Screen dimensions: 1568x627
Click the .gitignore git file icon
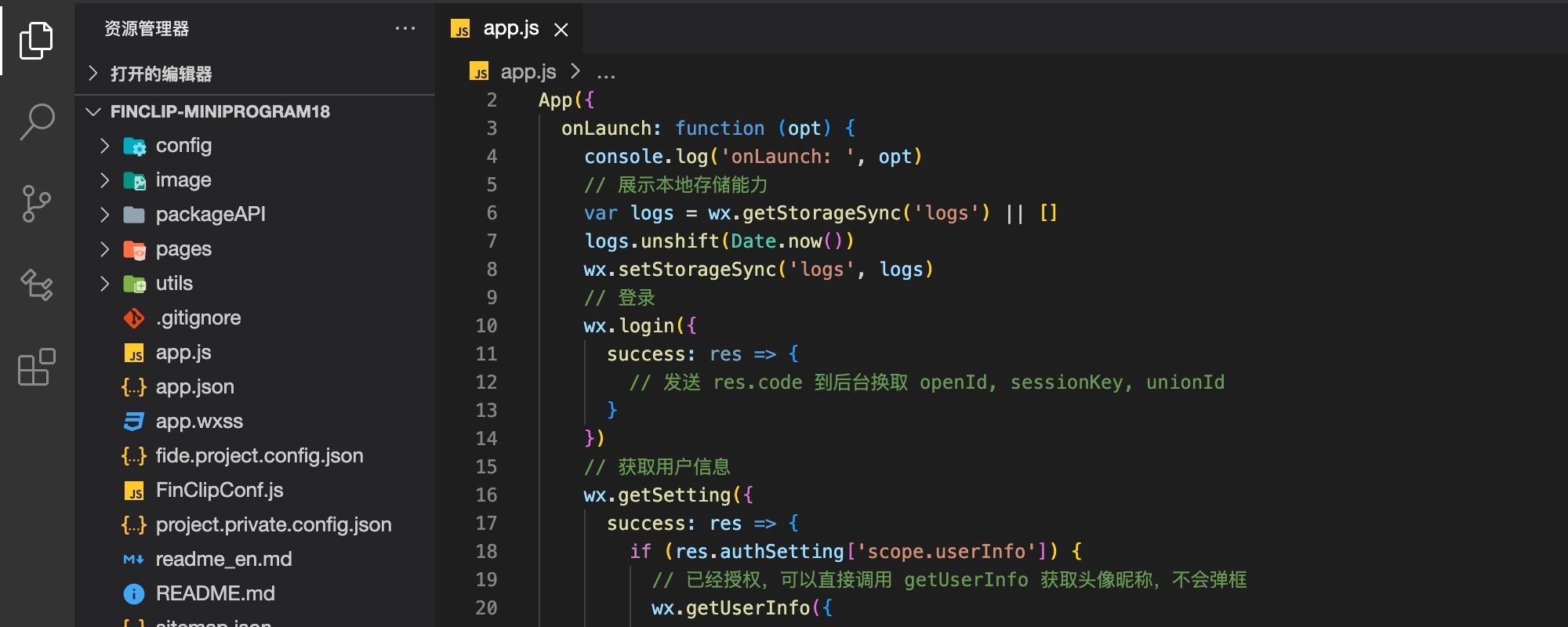coord(134,318)
